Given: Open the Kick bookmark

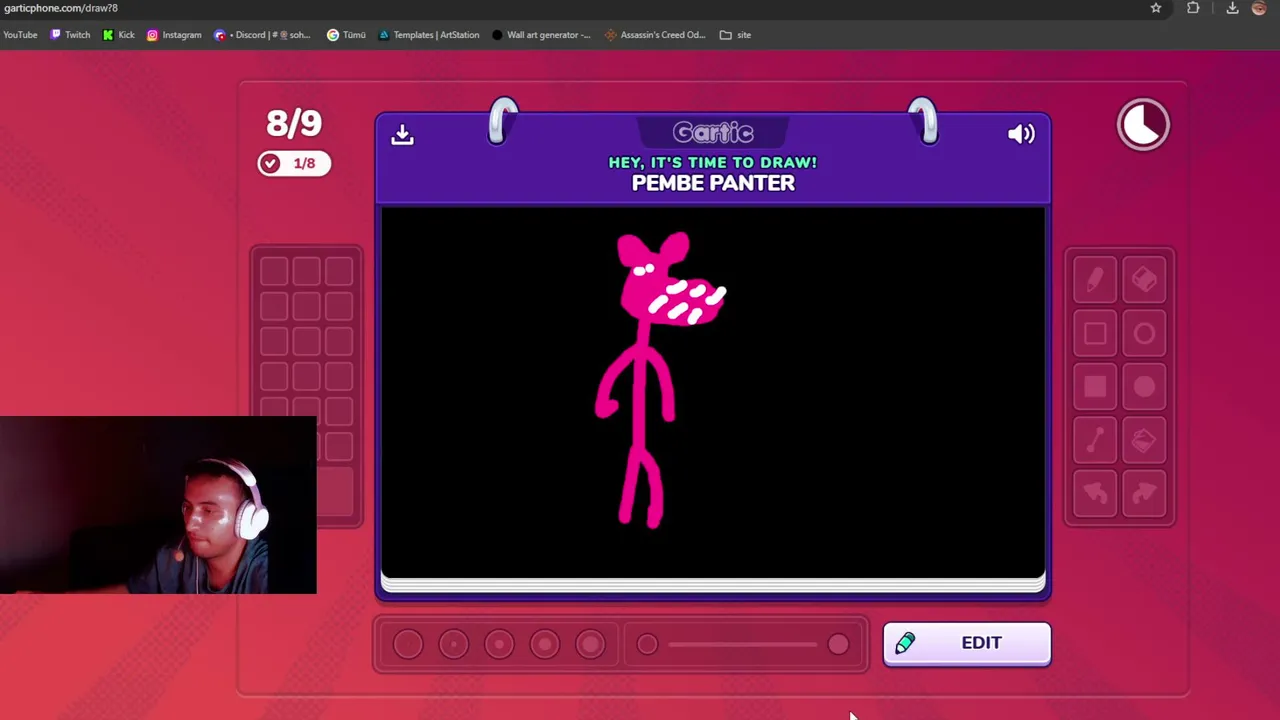Looking at the screenshot, I should [x=118, y=35].
